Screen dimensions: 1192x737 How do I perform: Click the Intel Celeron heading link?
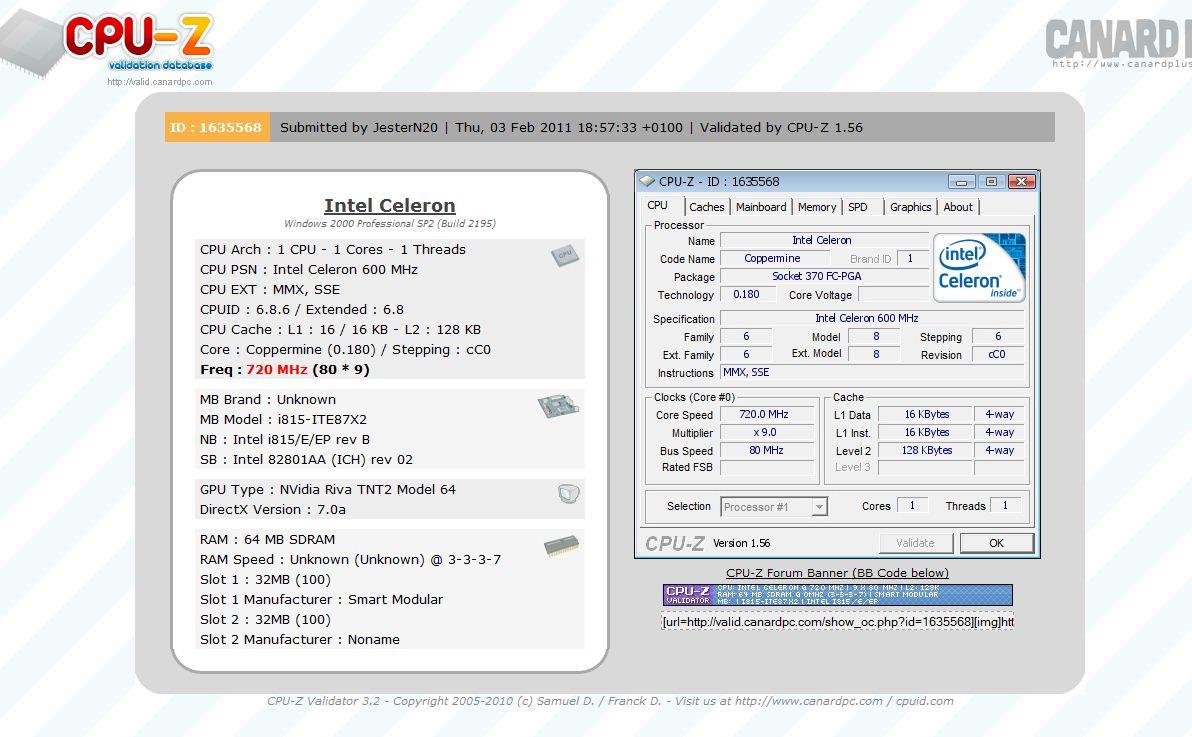389,205
